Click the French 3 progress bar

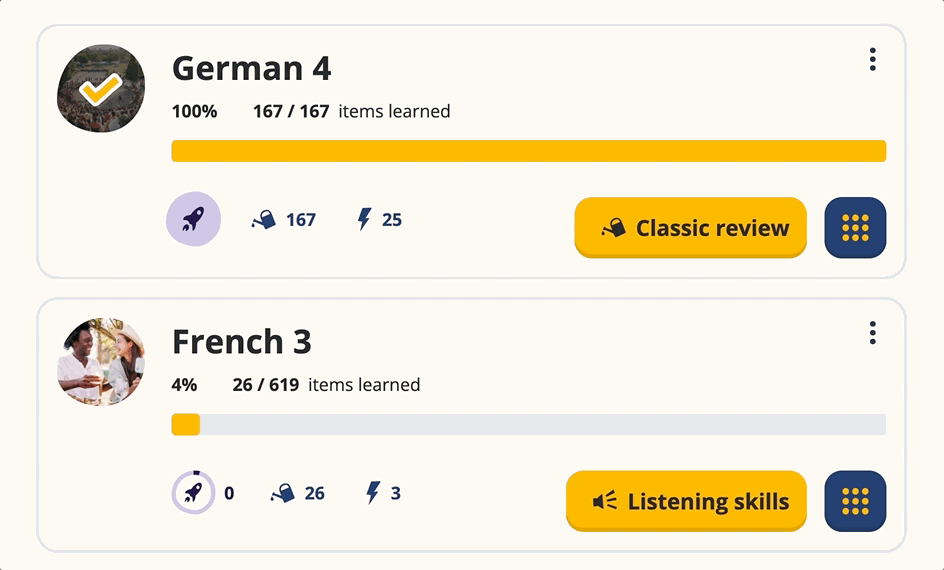pyautogui.click(x=528, y=424)
